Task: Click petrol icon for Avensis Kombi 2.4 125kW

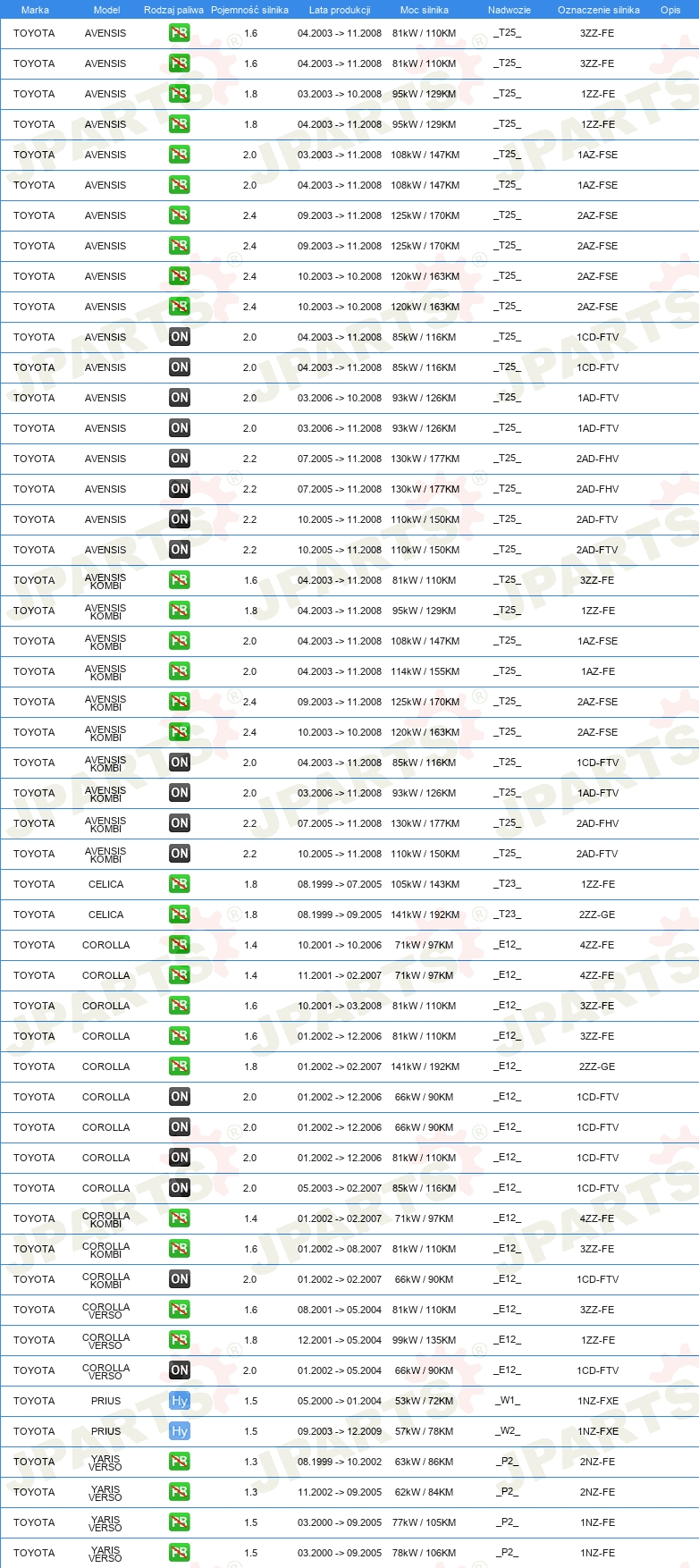Action: click(179, 702)
